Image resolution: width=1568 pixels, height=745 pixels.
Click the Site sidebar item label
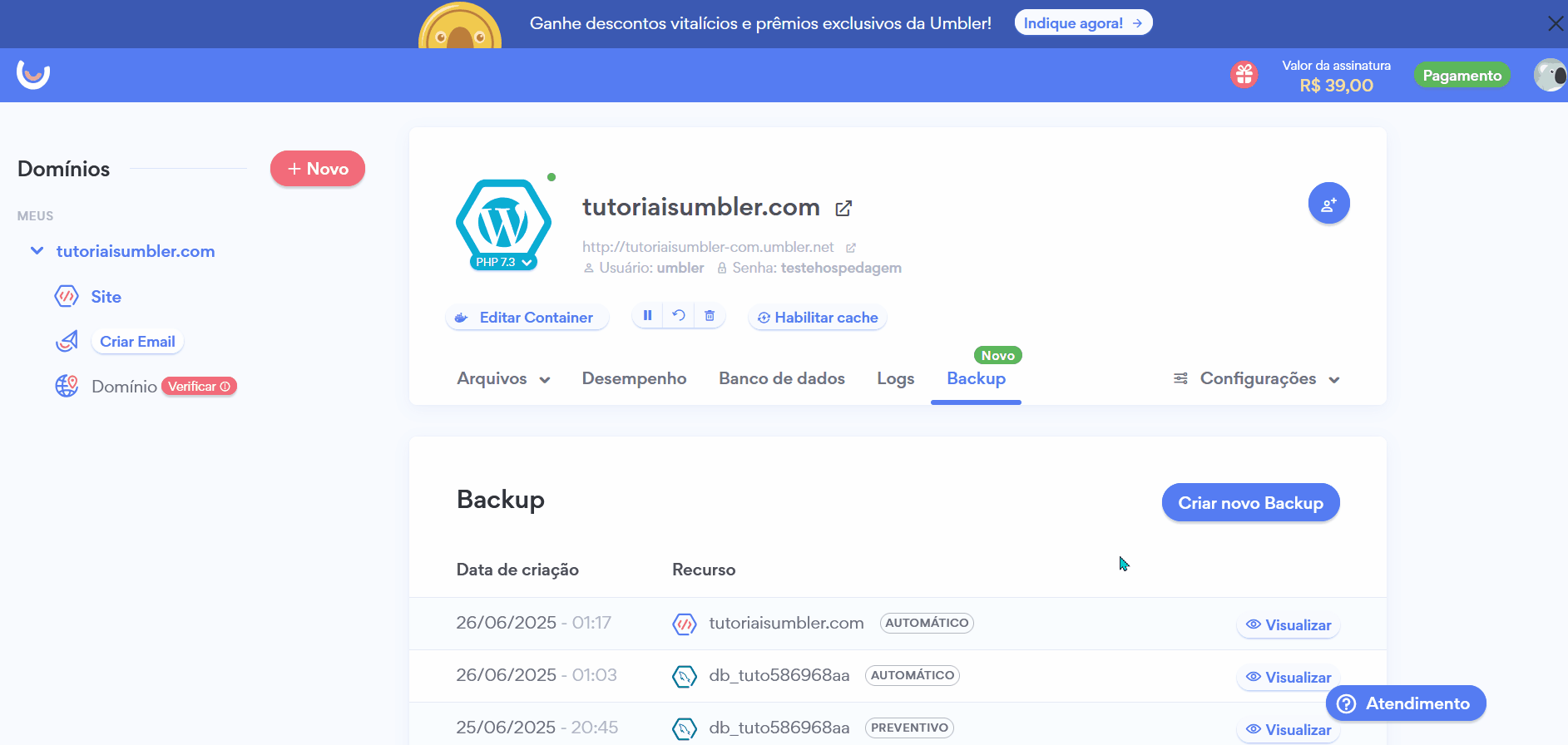(106, 297)
